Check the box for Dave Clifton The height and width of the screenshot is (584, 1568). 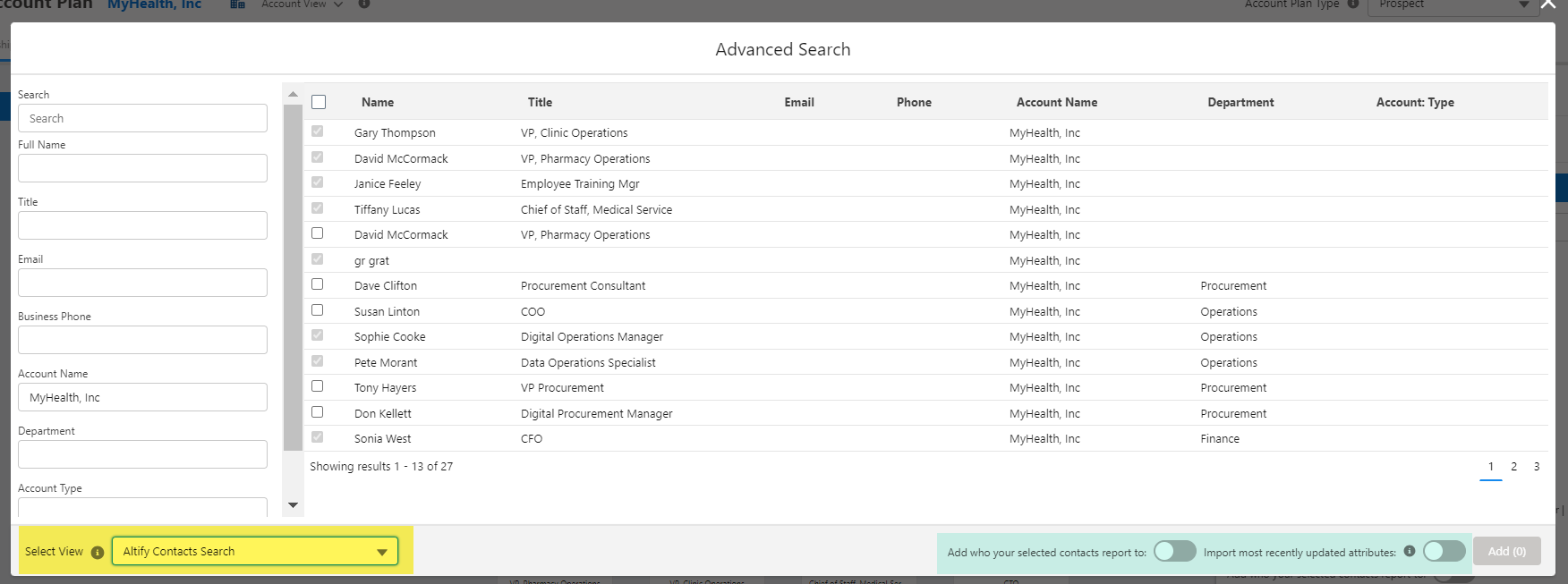[317, 284]
